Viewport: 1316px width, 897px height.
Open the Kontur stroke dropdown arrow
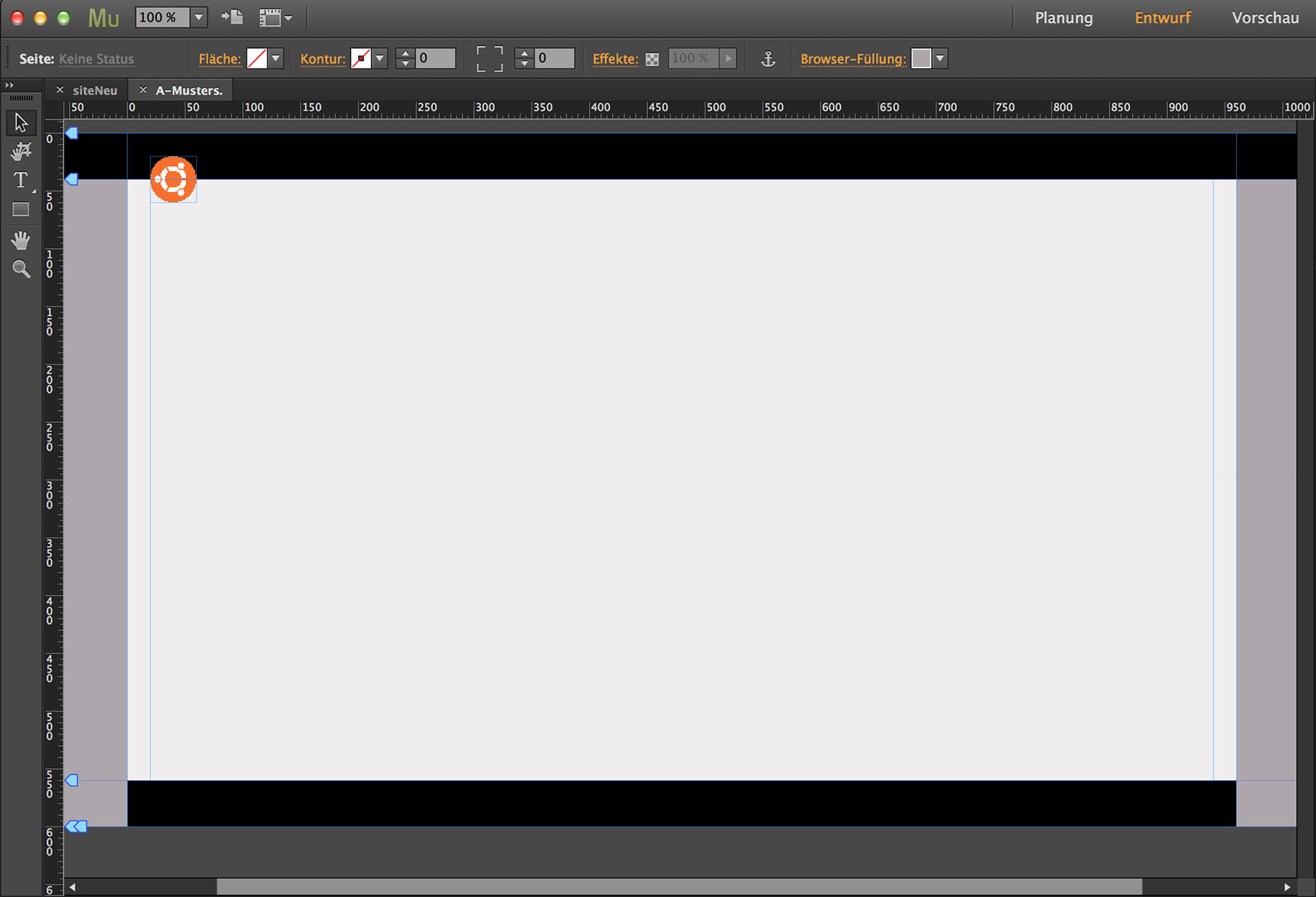[380, 58]
